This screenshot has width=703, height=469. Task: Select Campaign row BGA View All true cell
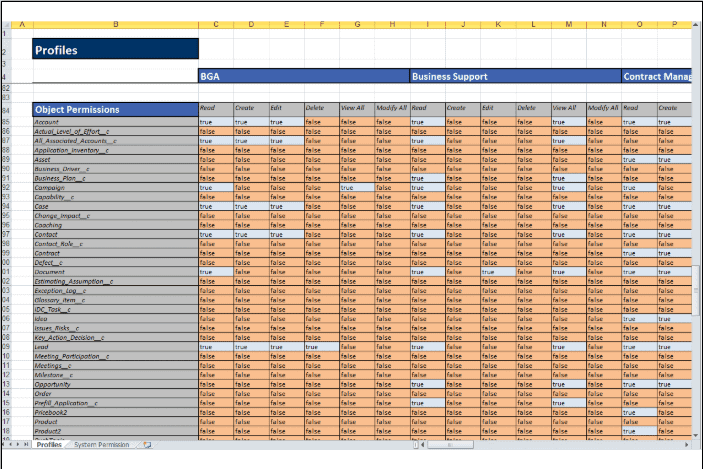click(357, 188)
